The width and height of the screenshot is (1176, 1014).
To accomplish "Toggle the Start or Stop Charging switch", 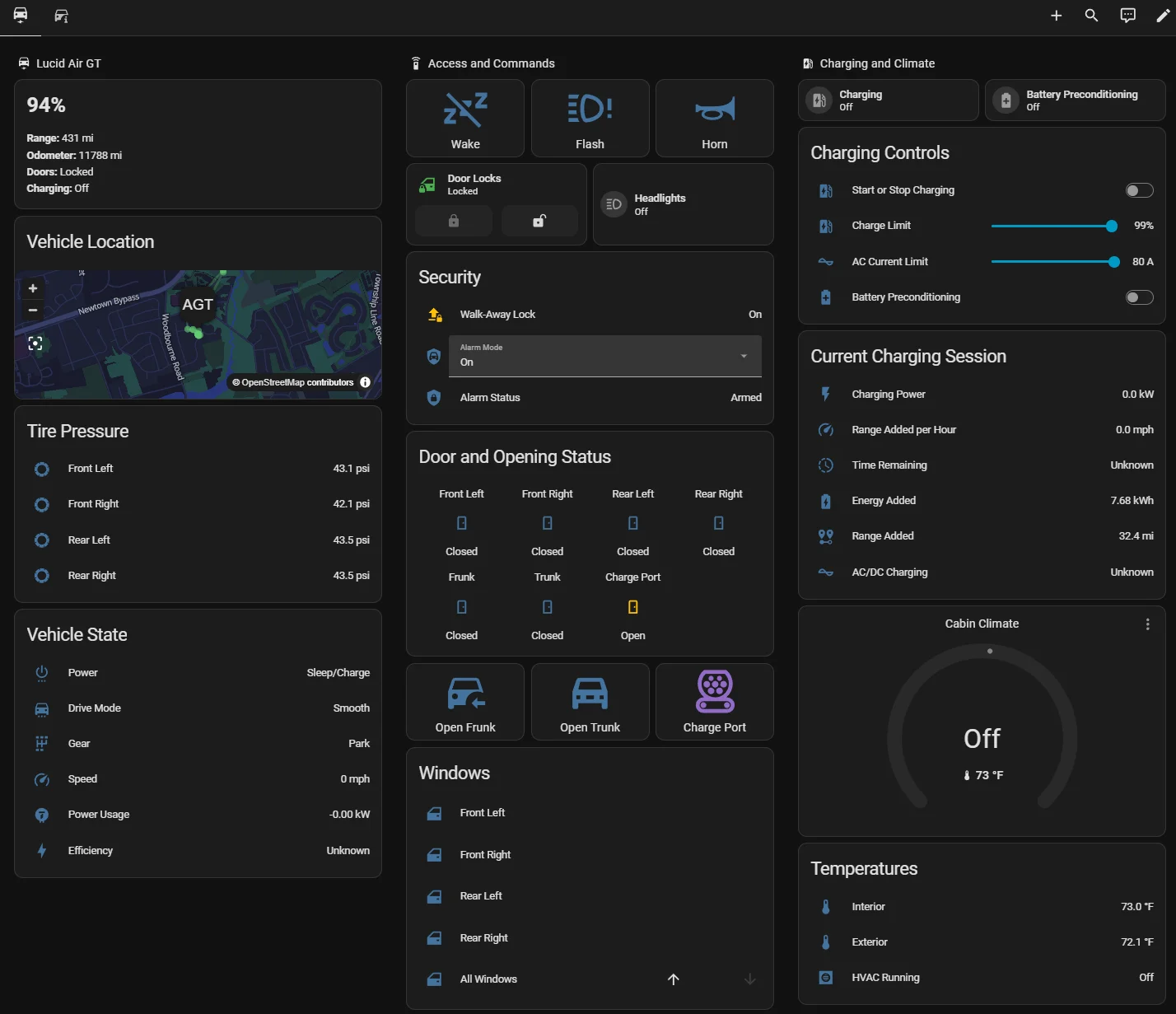I will (x=1140, y=190).
